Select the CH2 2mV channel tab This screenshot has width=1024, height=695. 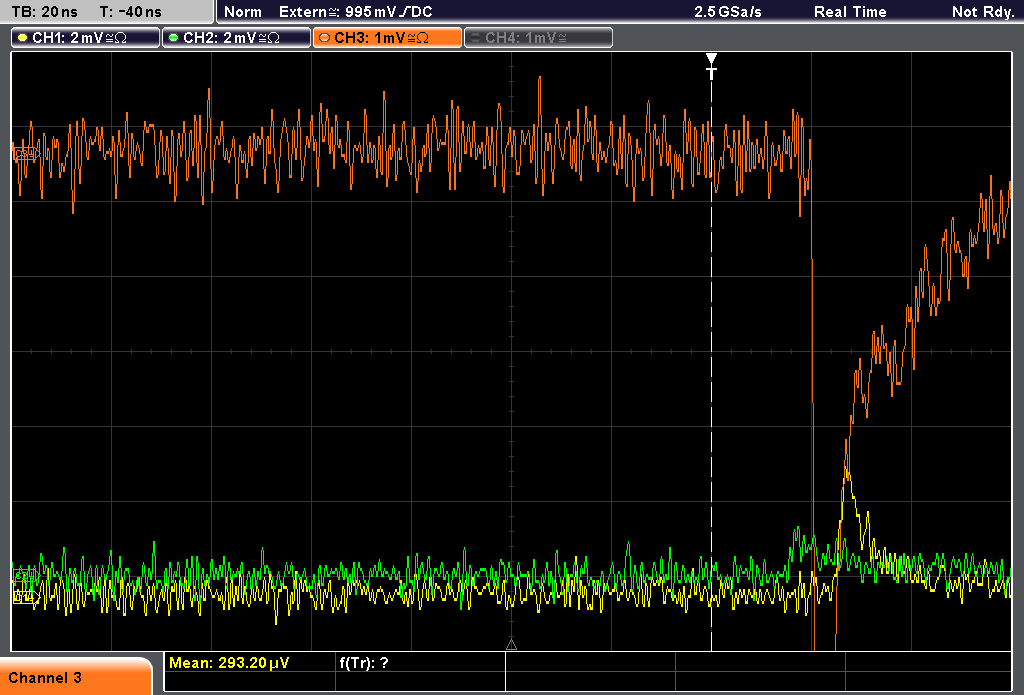coord(236,38)
